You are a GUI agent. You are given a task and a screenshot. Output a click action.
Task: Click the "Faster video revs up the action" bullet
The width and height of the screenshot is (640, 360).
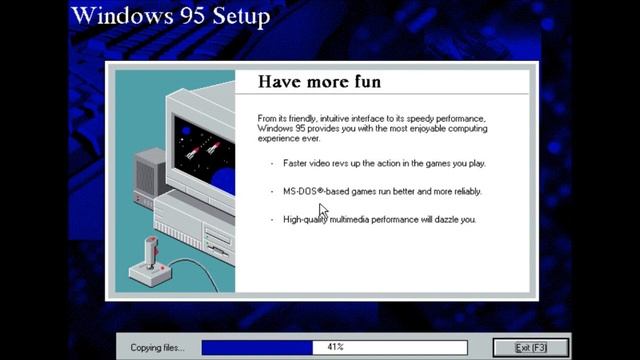tap(384, 163)
